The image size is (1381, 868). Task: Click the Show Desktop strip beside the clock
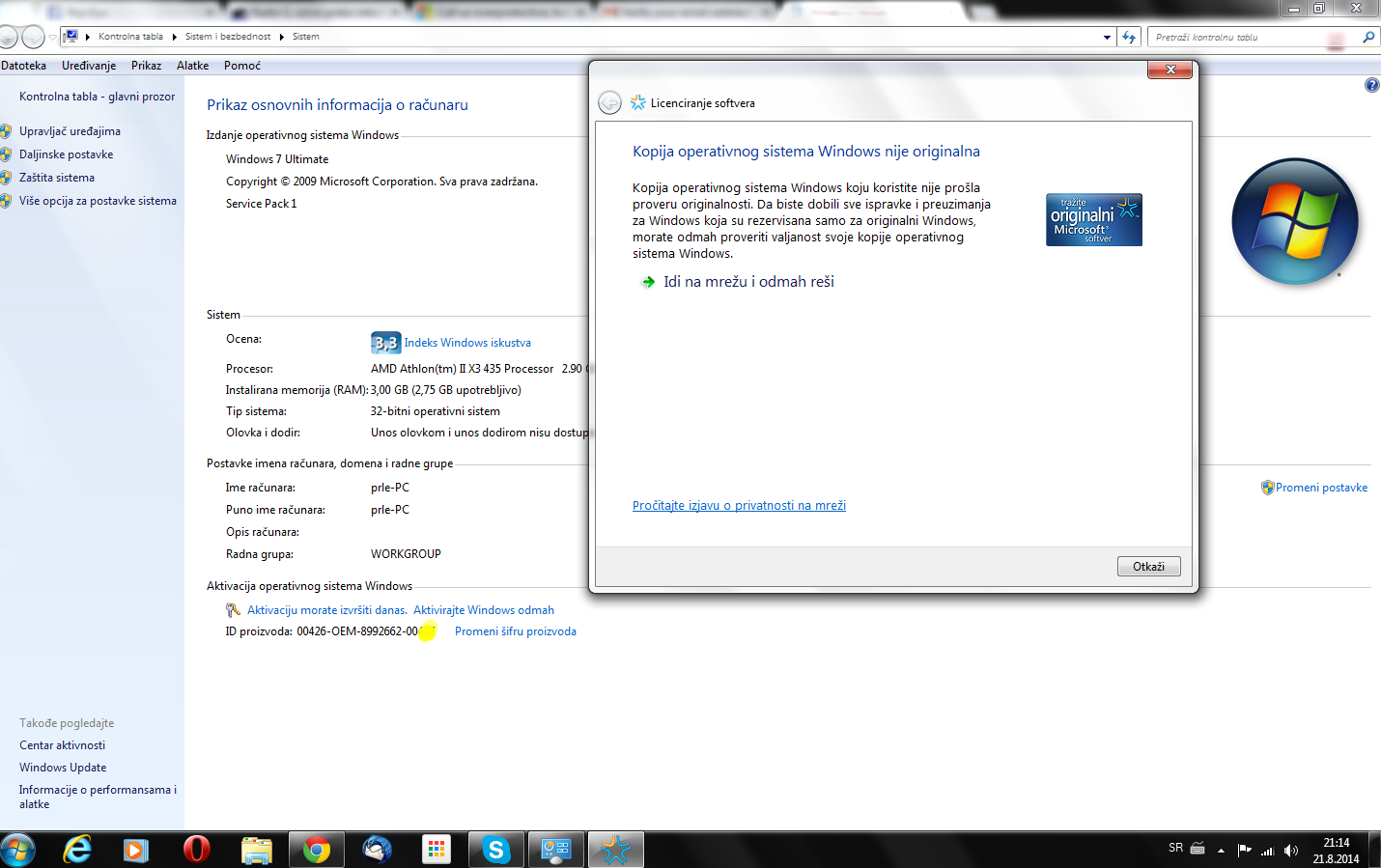coord(1375,850)
